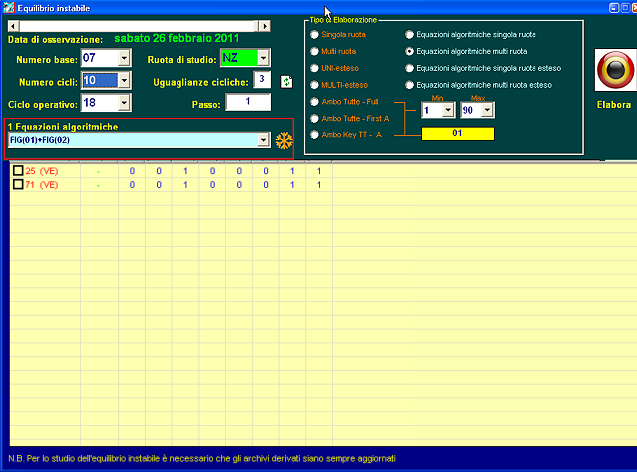Viewport: 637px width, 472px height.
Task: Click the yellow 01 field
Action: coord(455,133)
